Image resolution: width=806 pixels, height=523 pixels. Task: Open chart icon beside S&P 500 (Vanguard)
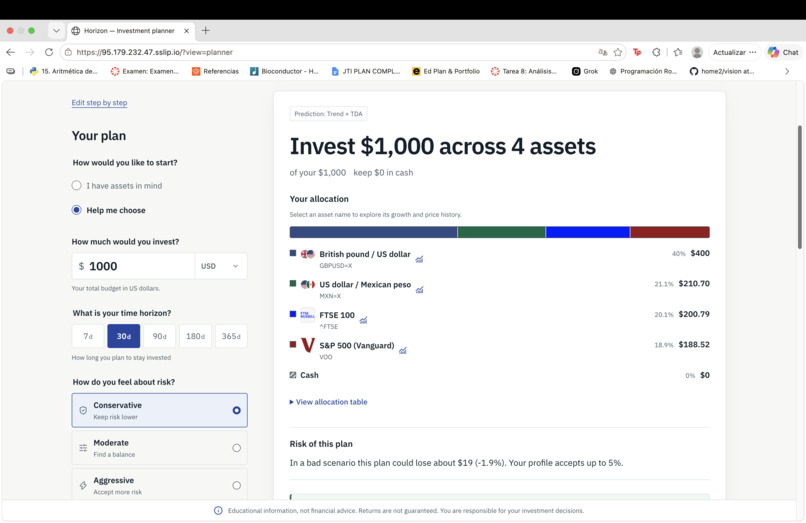tap(402, 351)
